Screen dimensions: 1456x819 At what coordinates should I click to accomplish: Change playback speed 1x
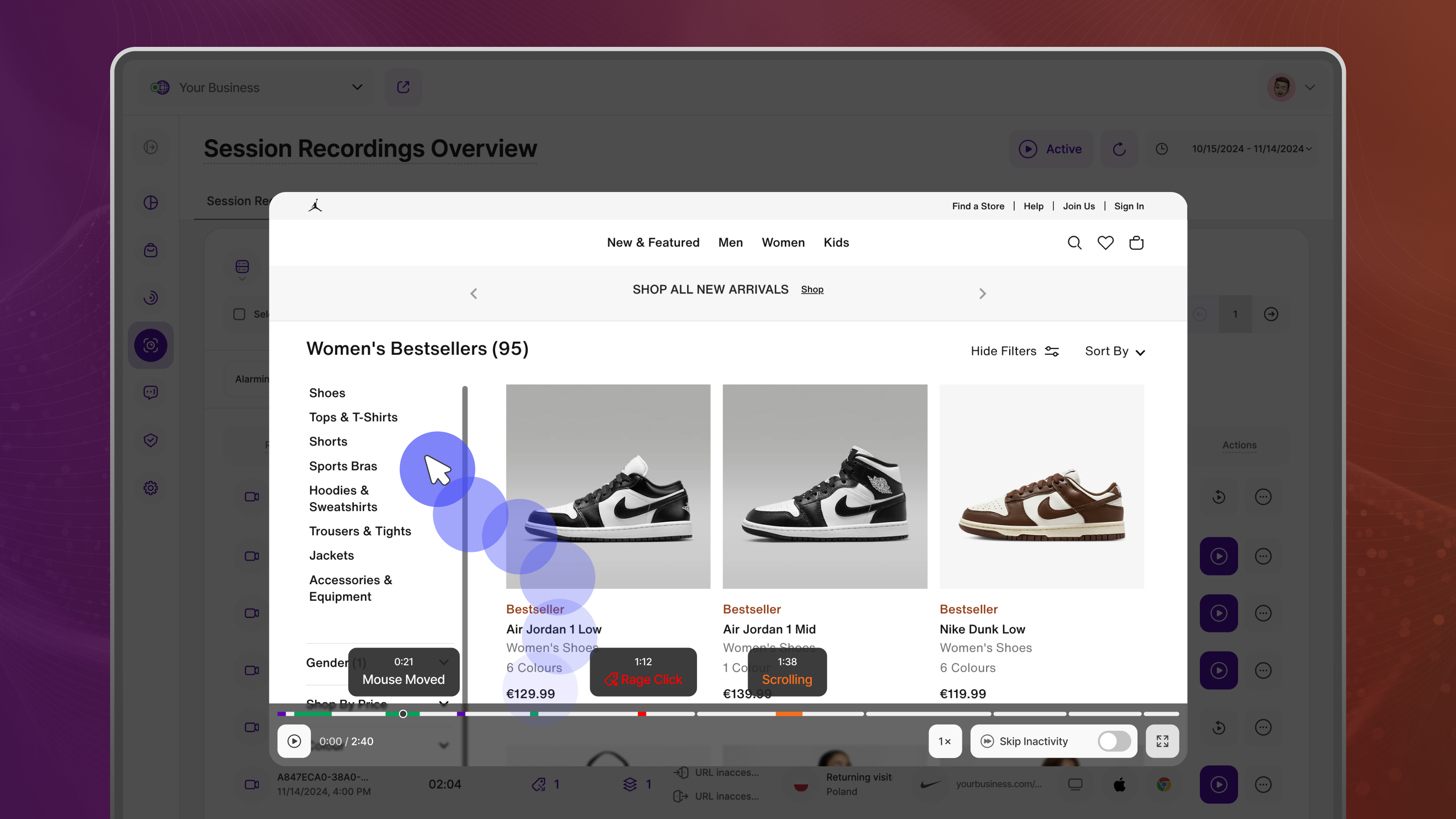pyautogui.click(x=945, y=741)
